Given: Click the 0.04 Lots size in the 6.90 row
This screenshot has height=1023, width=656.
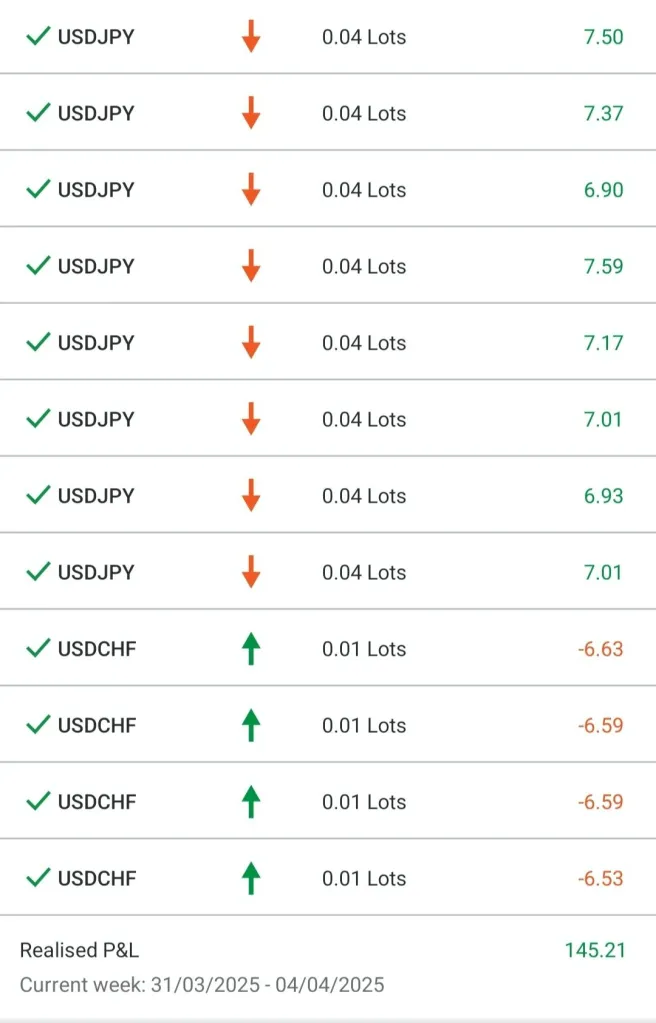Looking at the screenshot, I should (364, 190).
